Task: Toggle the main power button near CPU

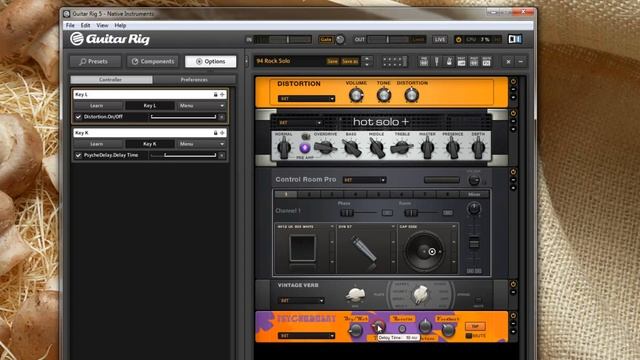Action: coord(458,40)
